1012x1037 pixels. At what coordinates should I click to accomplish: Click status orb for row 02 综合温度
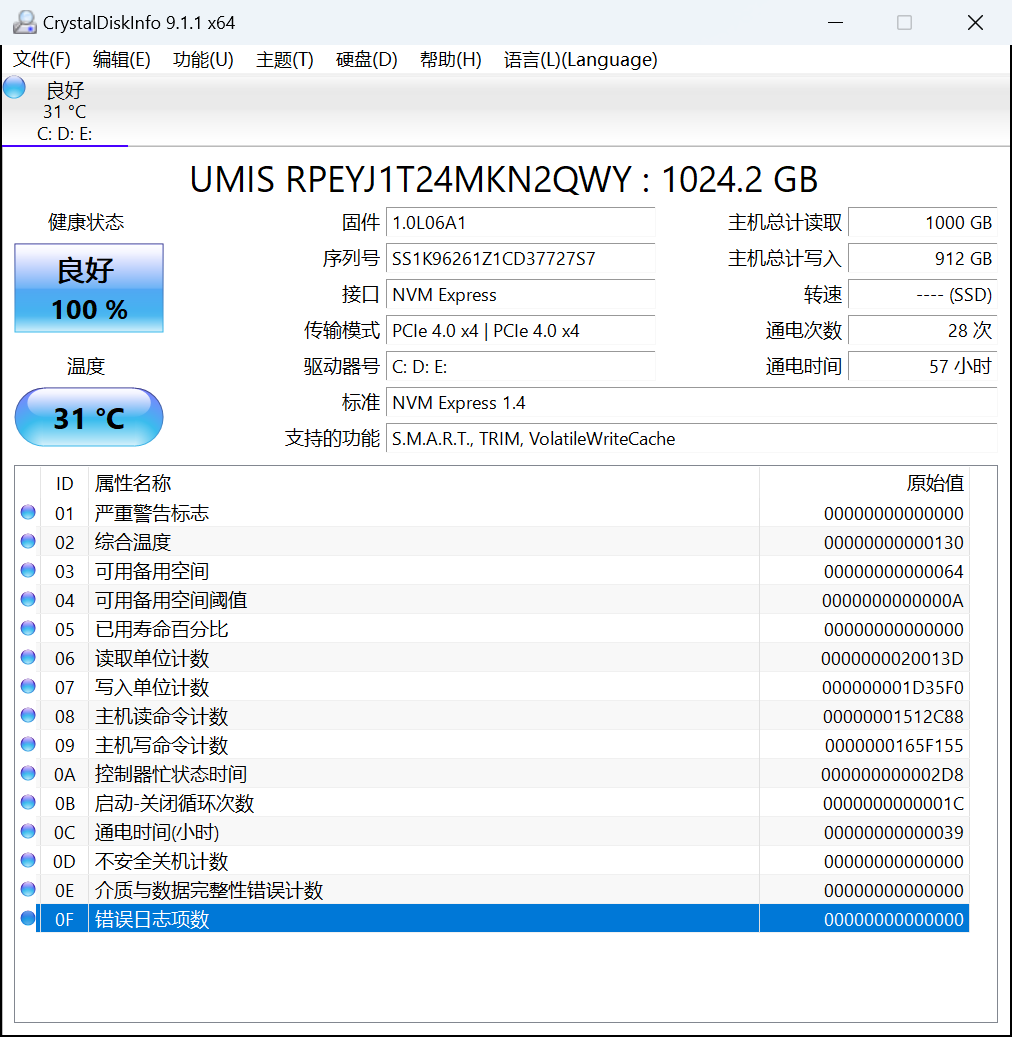click(x=28, y=541)
